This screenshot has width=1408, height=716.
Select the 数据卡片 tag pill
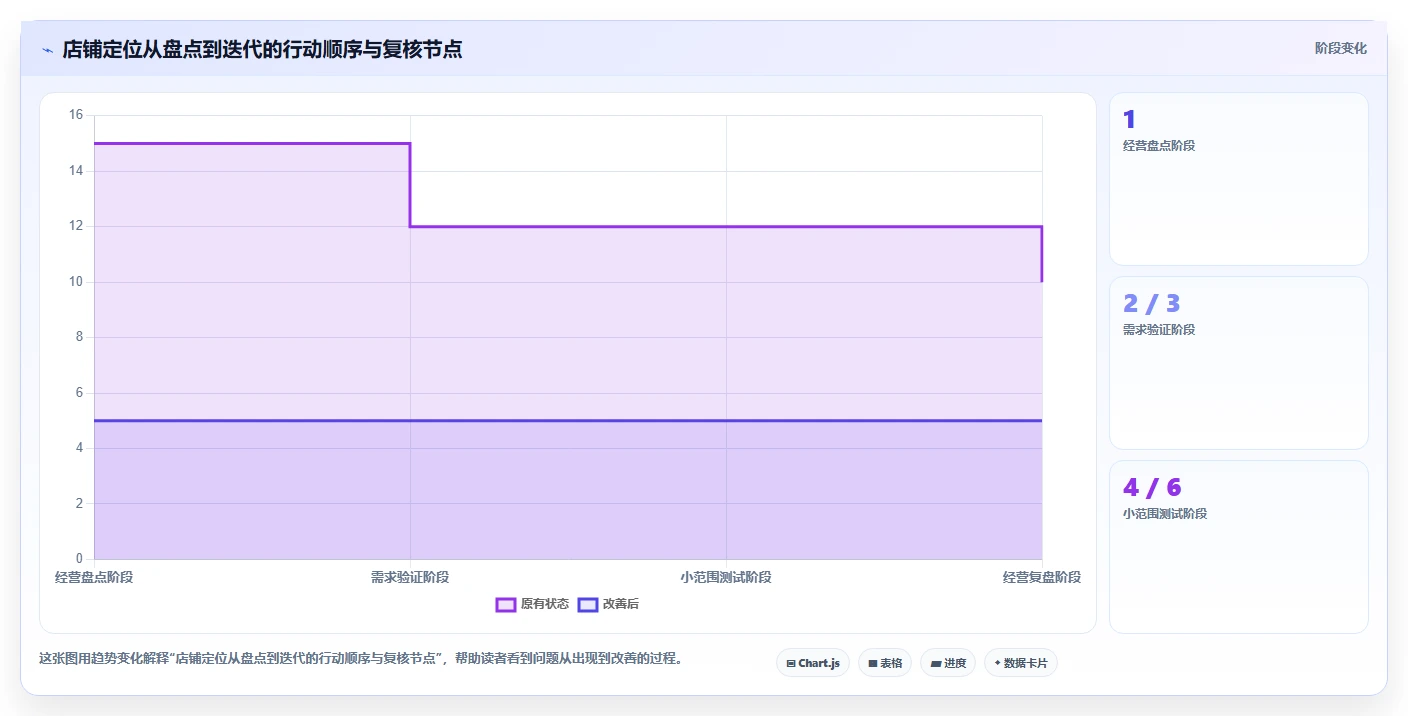[1021, 663]
